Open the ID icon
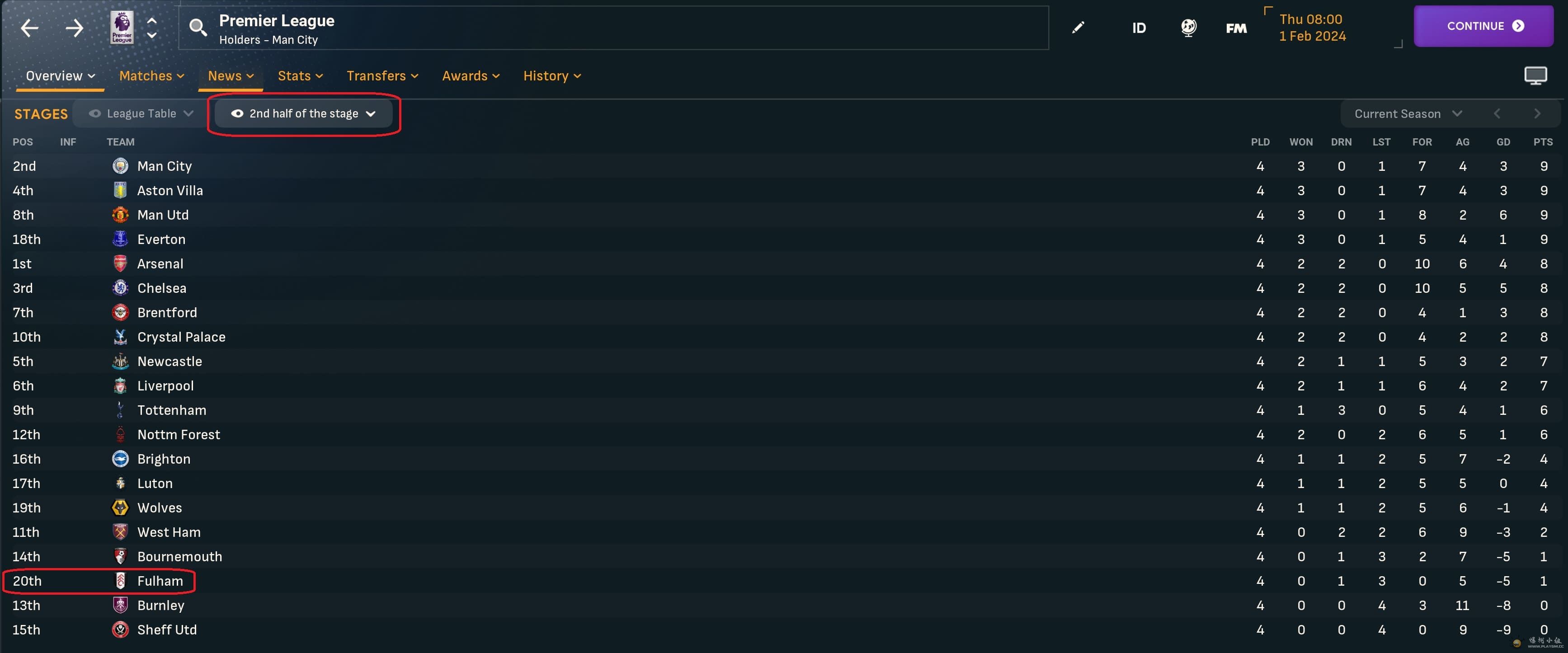 click(x=1138, y=28)
